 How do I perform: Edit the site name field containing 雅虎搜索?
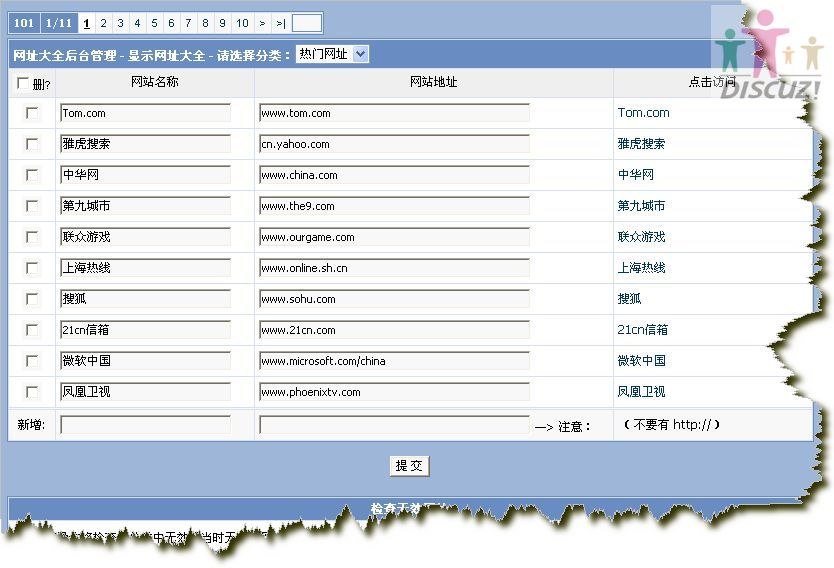click(x=145, y=144)
